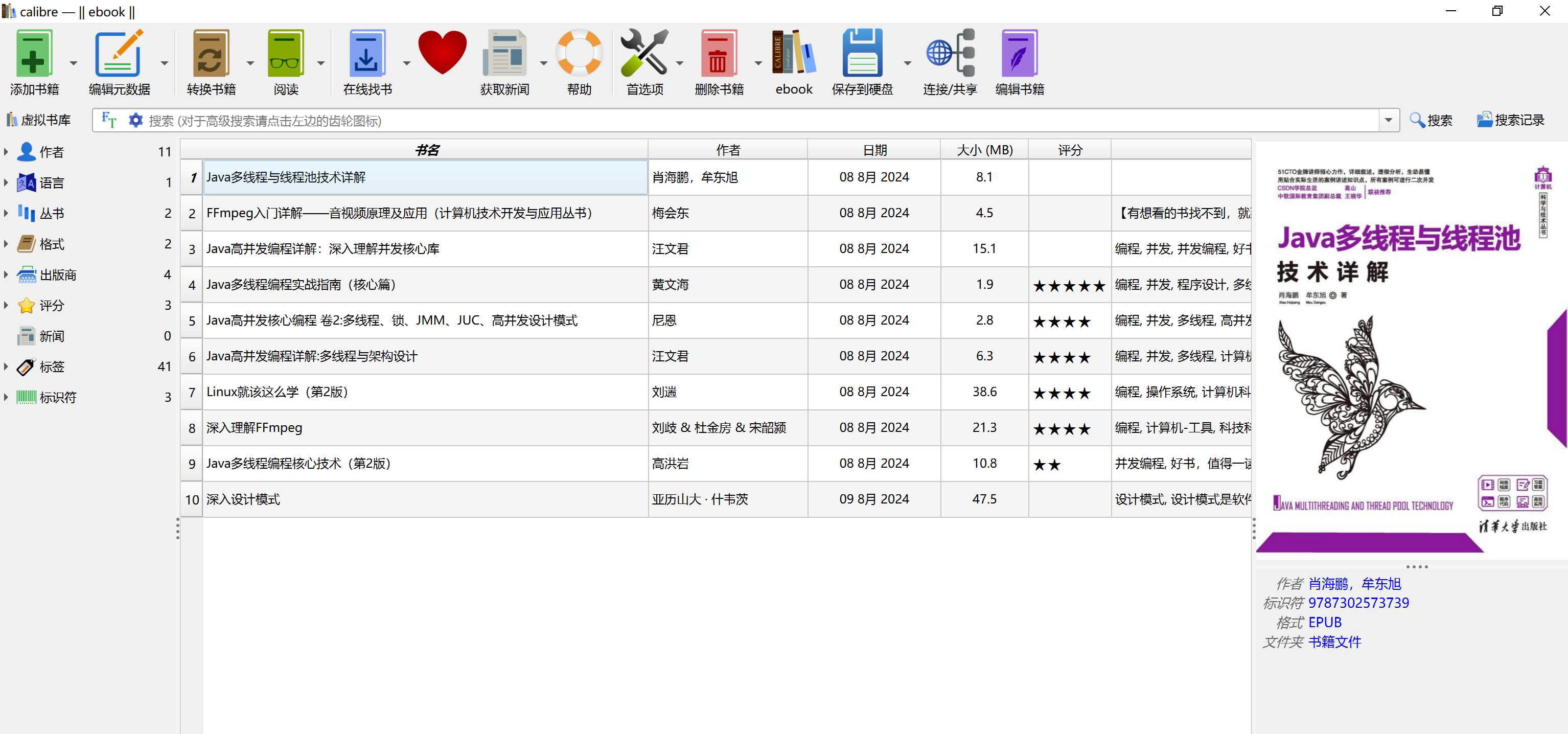Click Save to Disk (保存到硬盘) icon
1568x734 pixels.
(863, 54)
